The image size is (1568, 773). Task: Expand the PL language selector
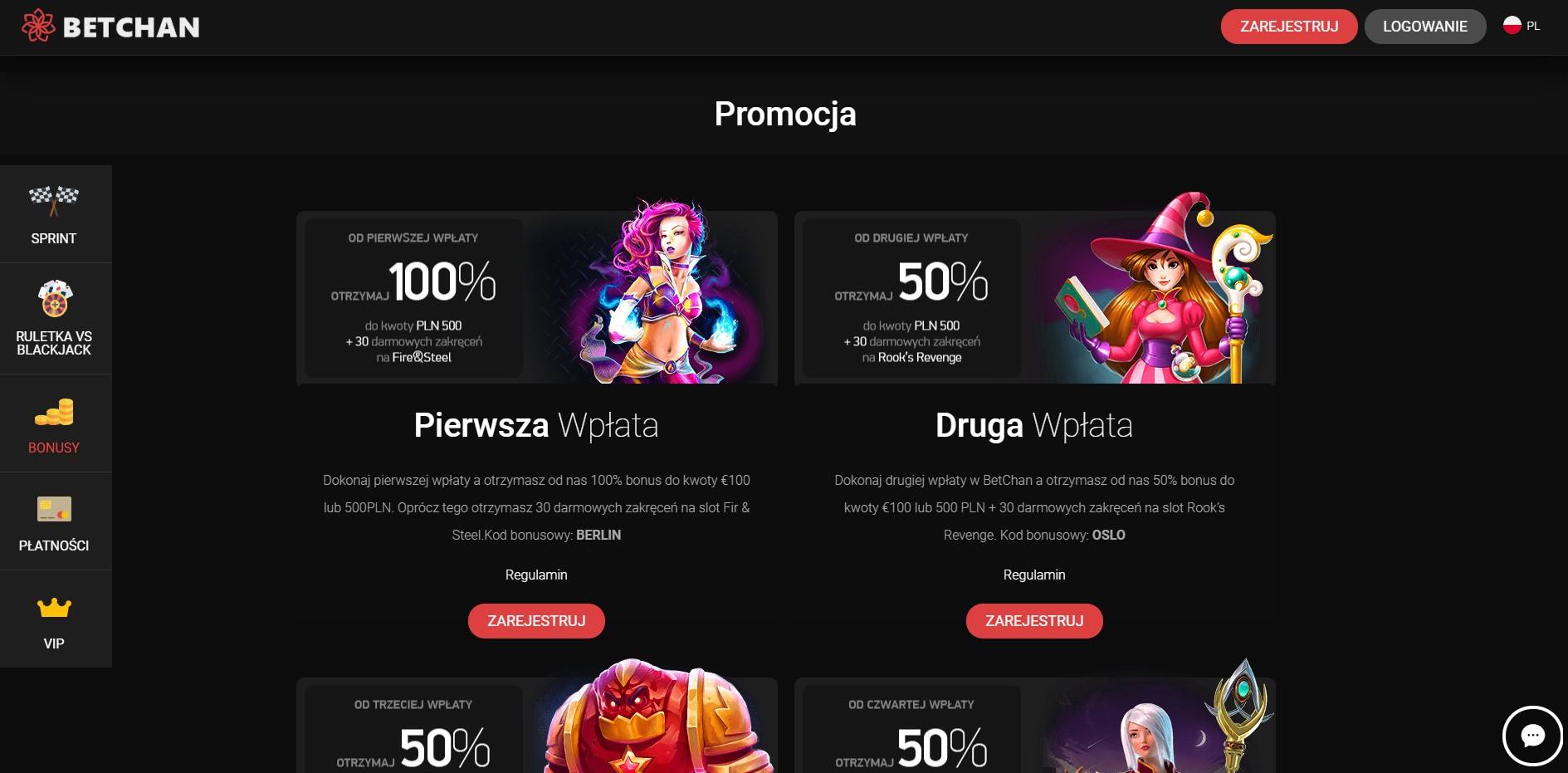tap(1522, 26)
